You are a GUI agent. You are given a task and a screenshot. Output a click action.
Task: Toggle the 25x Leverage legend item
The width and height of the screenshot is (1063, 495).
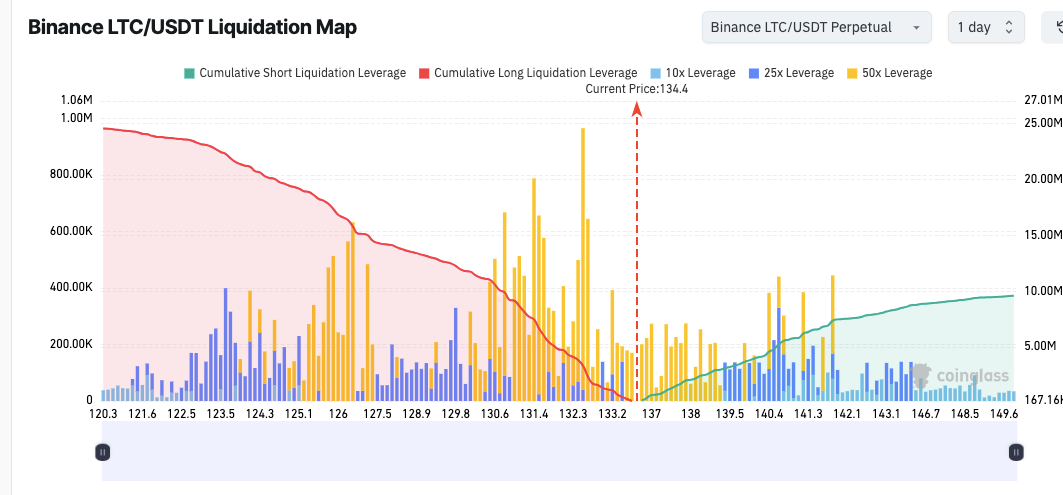point(791,73)
